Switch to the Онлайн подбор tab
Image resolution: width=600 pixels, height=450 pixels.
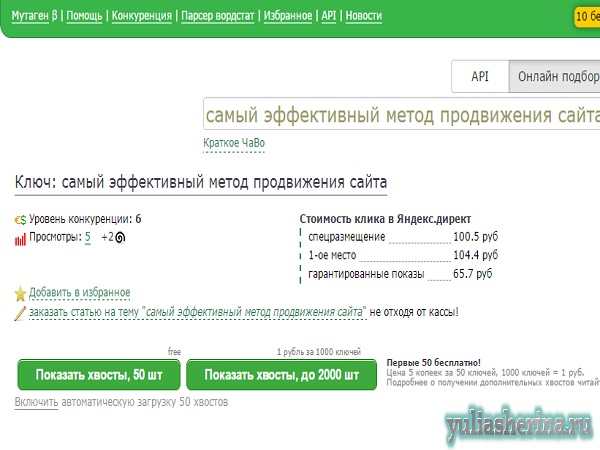(x=554, y=77)
